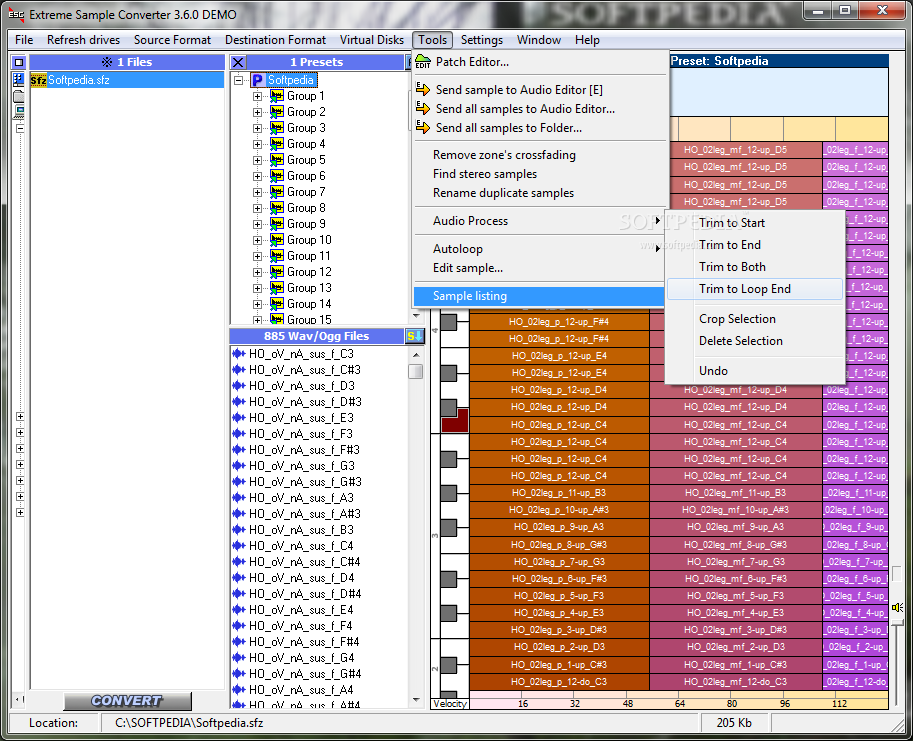The width and height of the screenshot is (913, 741).
Task: Click the gray folder icon in the drive tree
Action: [x=19, y=96]
